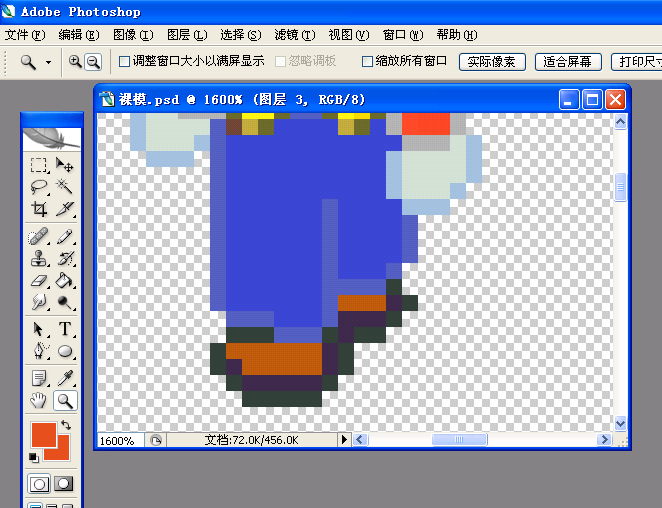Select the Paint Bucket tool
662x508 pixels.
[x=65, y=280]
